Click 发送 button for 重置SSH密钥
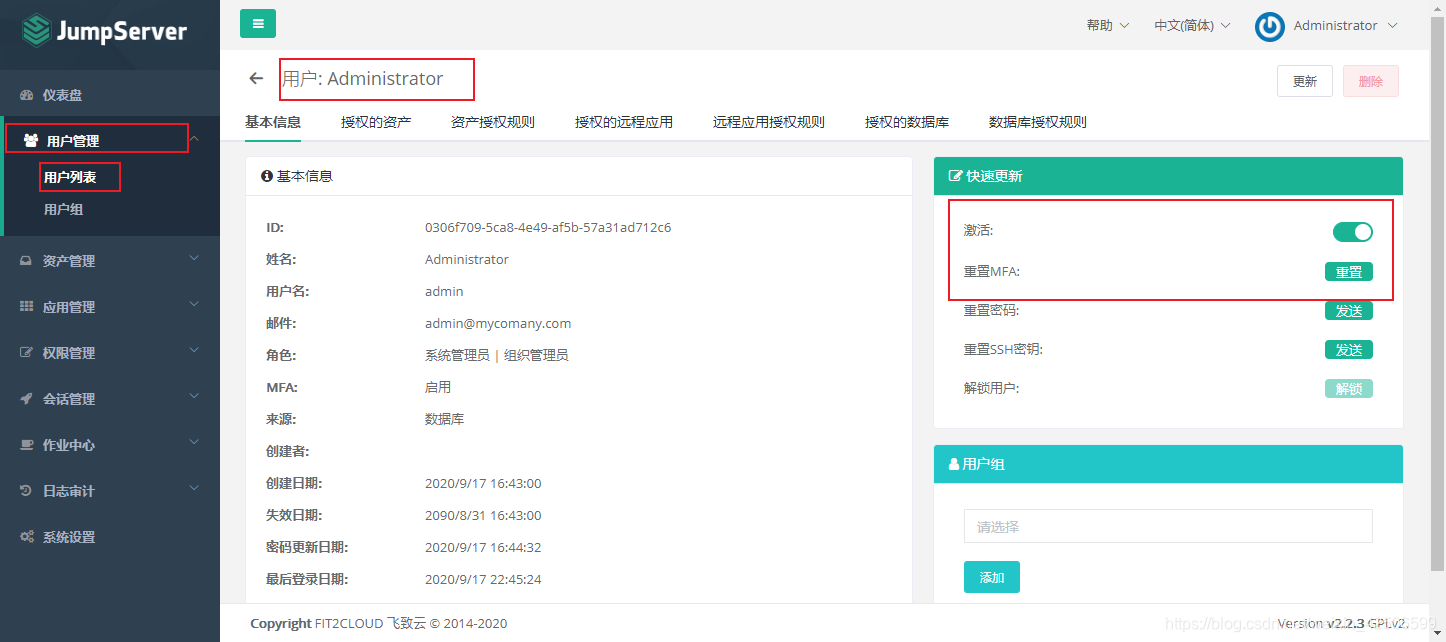This screenshot has height=642, width=1446. tap(1349, 350)
